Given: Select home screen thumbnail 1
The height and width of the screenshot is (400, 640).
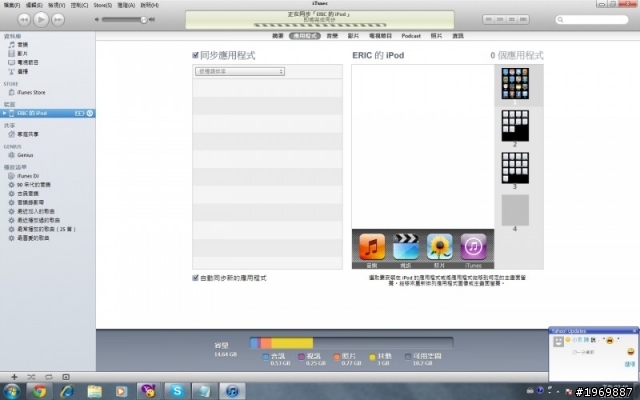Looking at the screenshot, I should pyautogui.click(x=515, y=83).
